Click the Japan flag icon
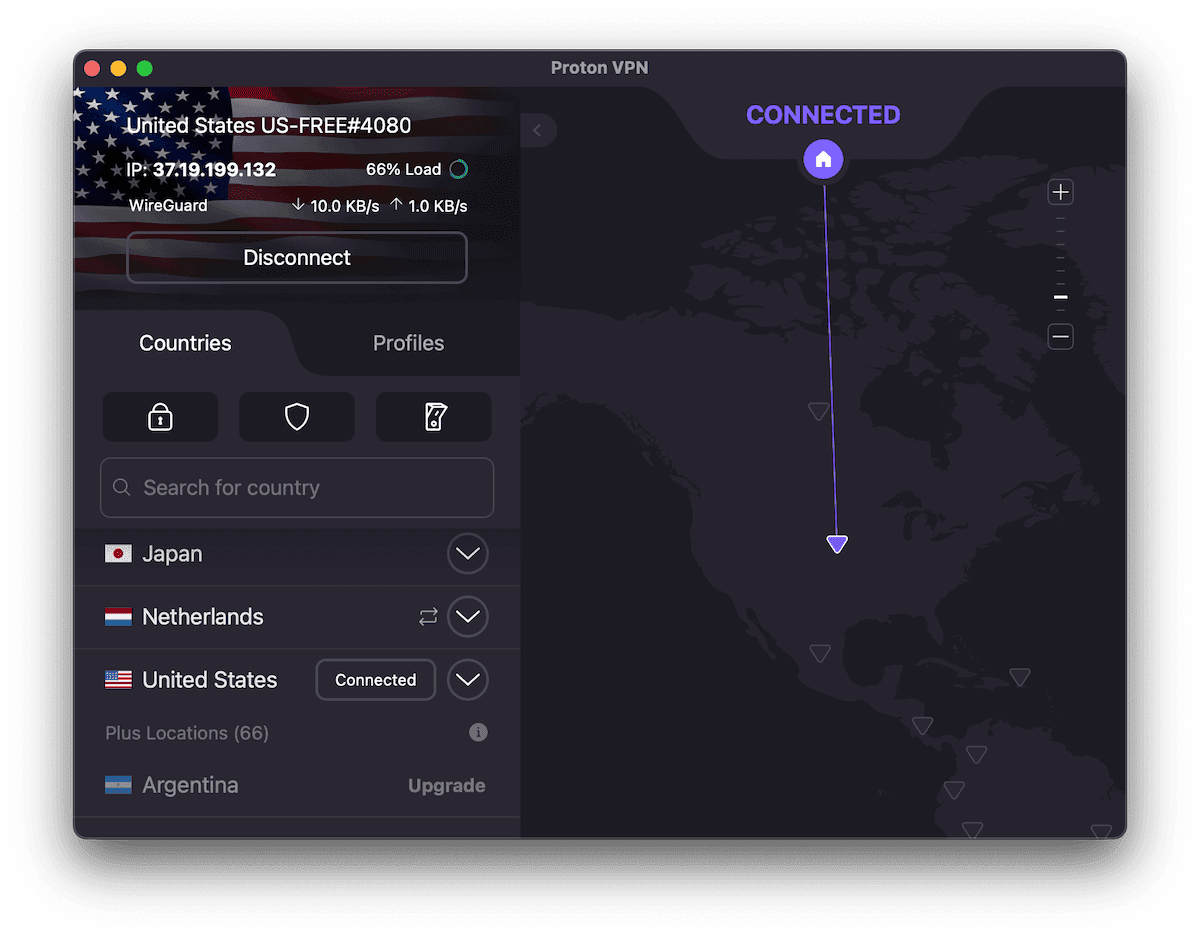Screen dimensions: 1200x936 [118, 553]
